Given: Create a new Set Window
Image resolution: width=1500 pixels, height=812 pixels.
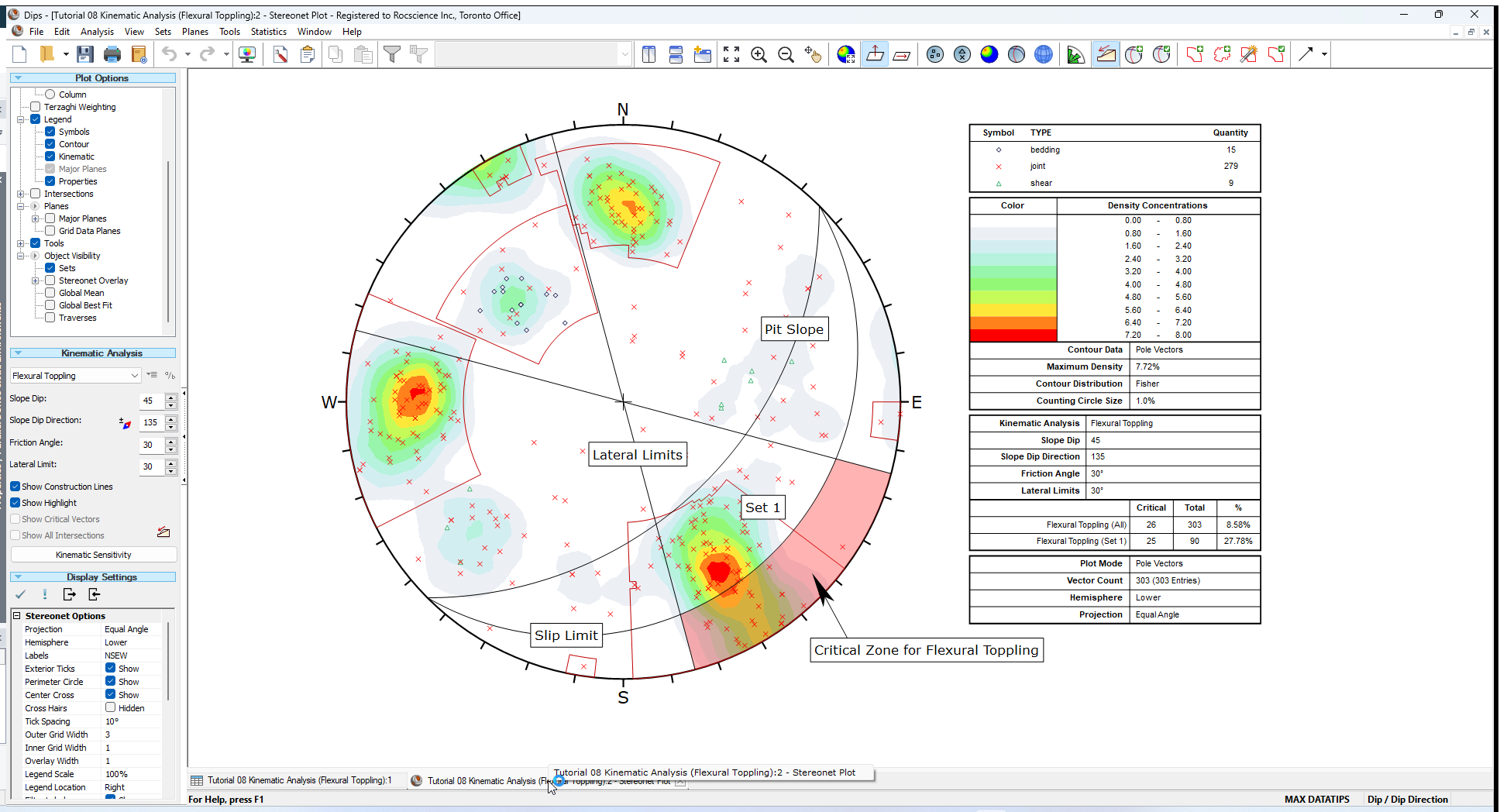Looking at the screenshot, I should click(1193, 54).
